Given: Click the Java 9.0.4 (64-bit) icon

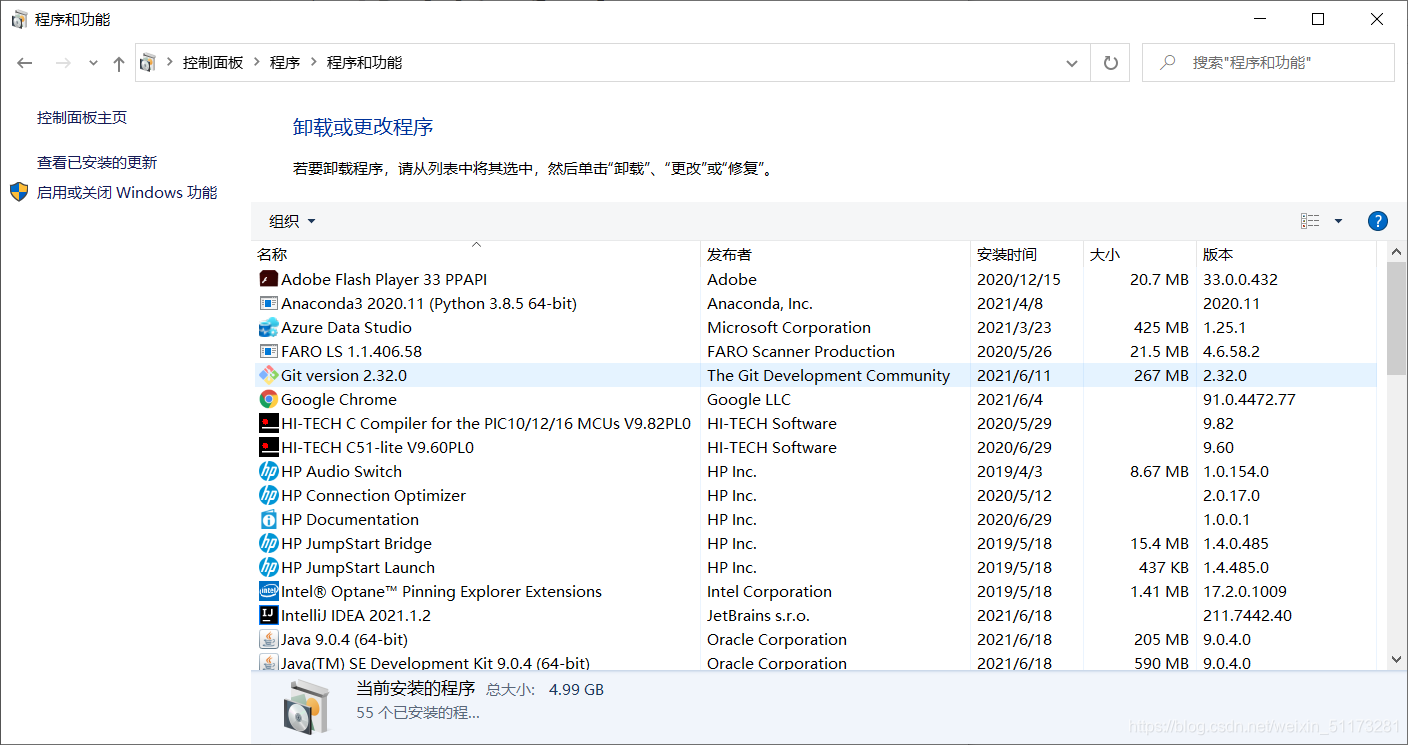Looking at the screenshot, I should [x=268, y=639].
